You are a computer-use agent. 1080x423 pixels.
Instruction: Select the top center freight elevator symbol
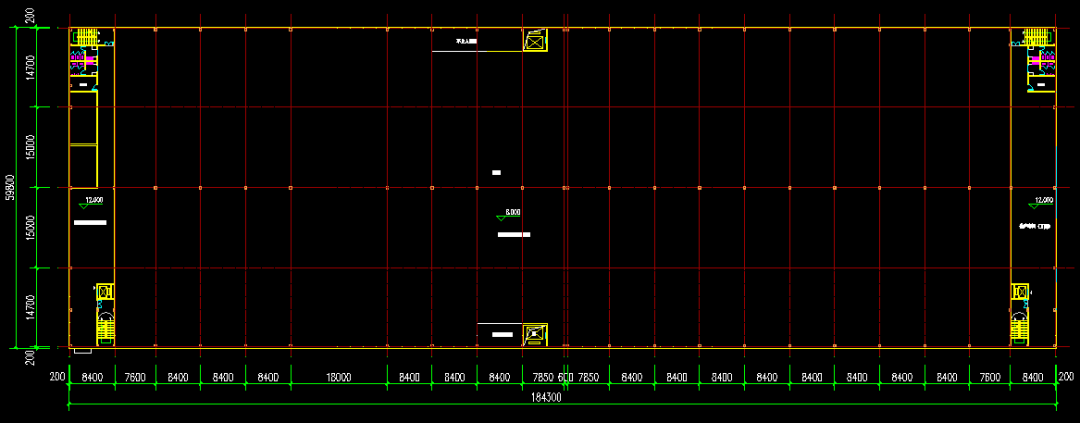coord(535,41)
